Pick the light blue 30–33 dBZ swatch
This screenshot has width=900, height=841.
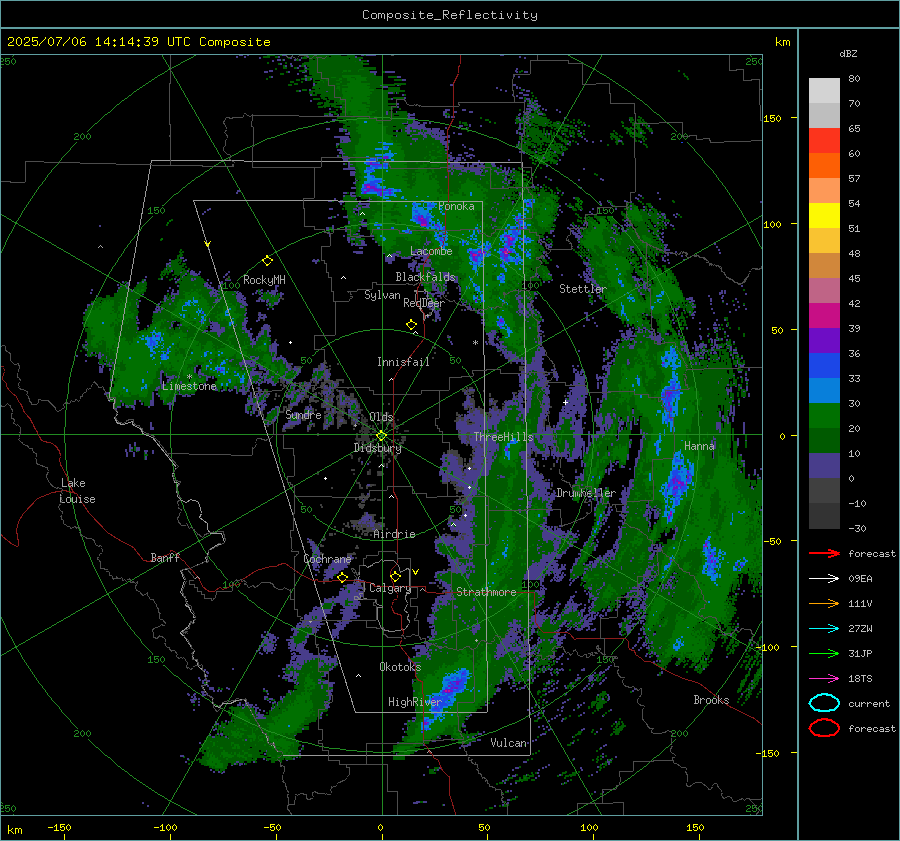[x=824, y=390]
